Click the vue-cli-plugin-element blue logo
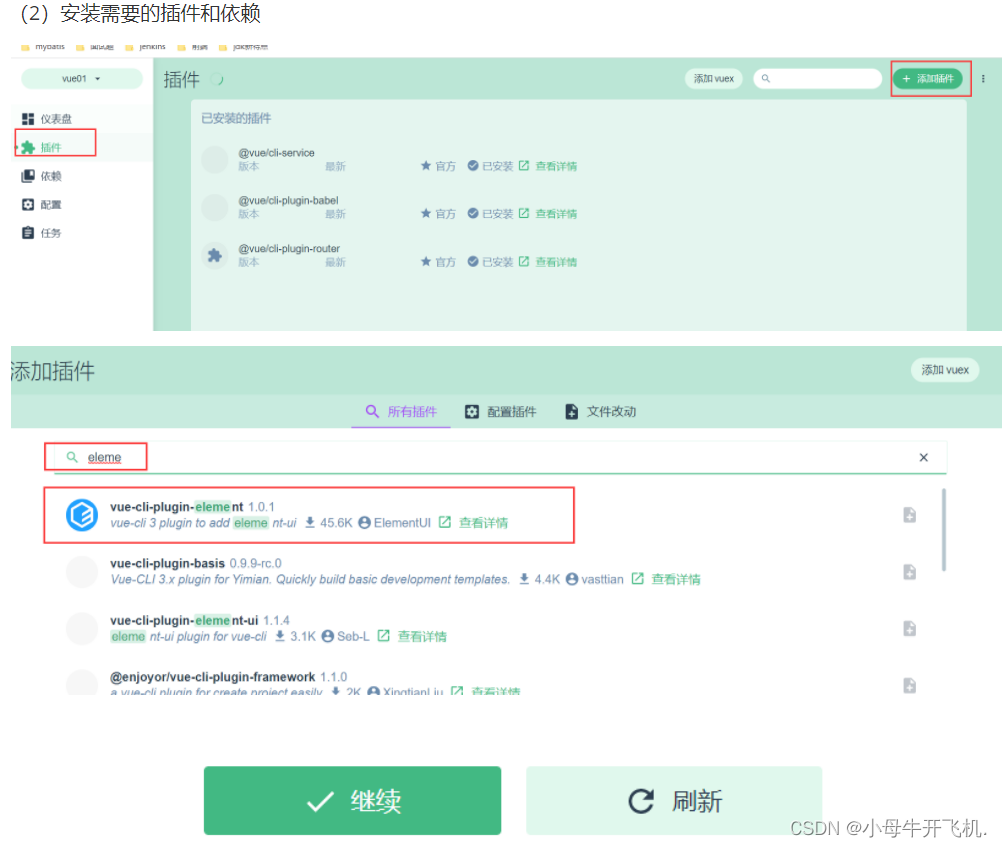 click(82, 515)
